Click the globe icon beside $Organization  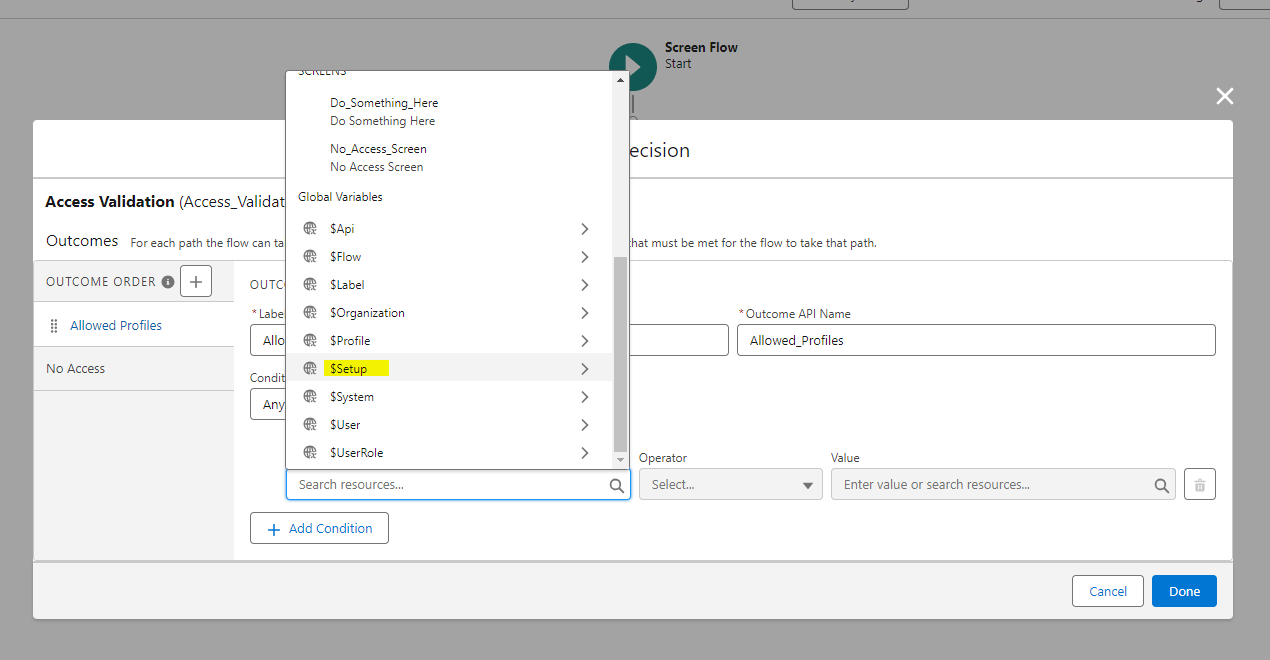point(310,313)
